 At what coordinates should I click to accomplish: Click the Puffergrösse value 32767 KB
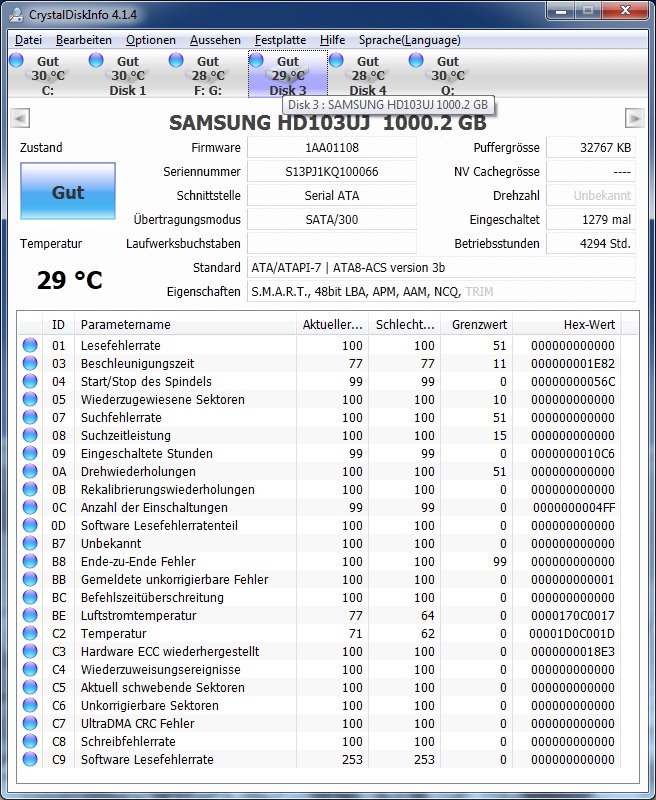pos(591,148)
